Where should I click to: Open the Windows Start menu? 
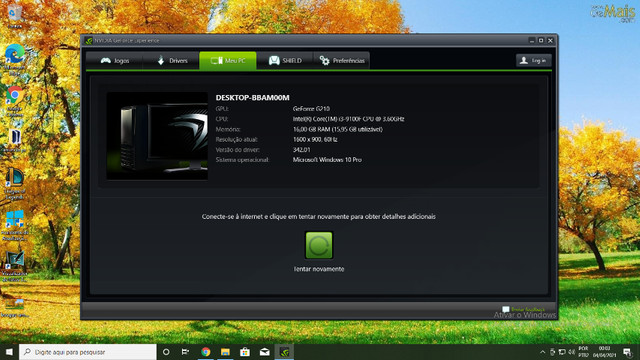pyautogui.click(x=9, y=352)
